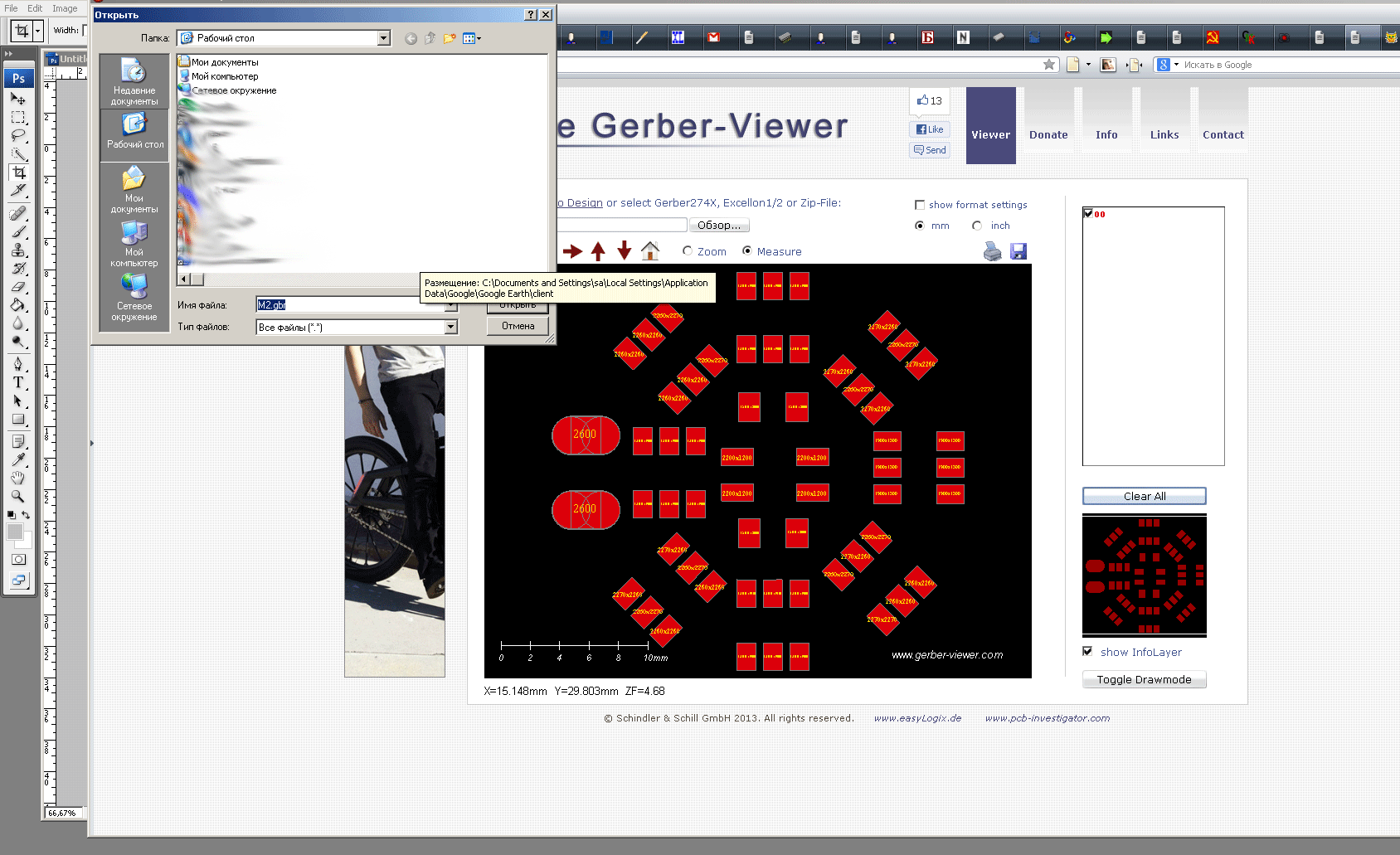Swap foreground and background colors
This screenshot has width=1400, height=855.
(26, 516)
